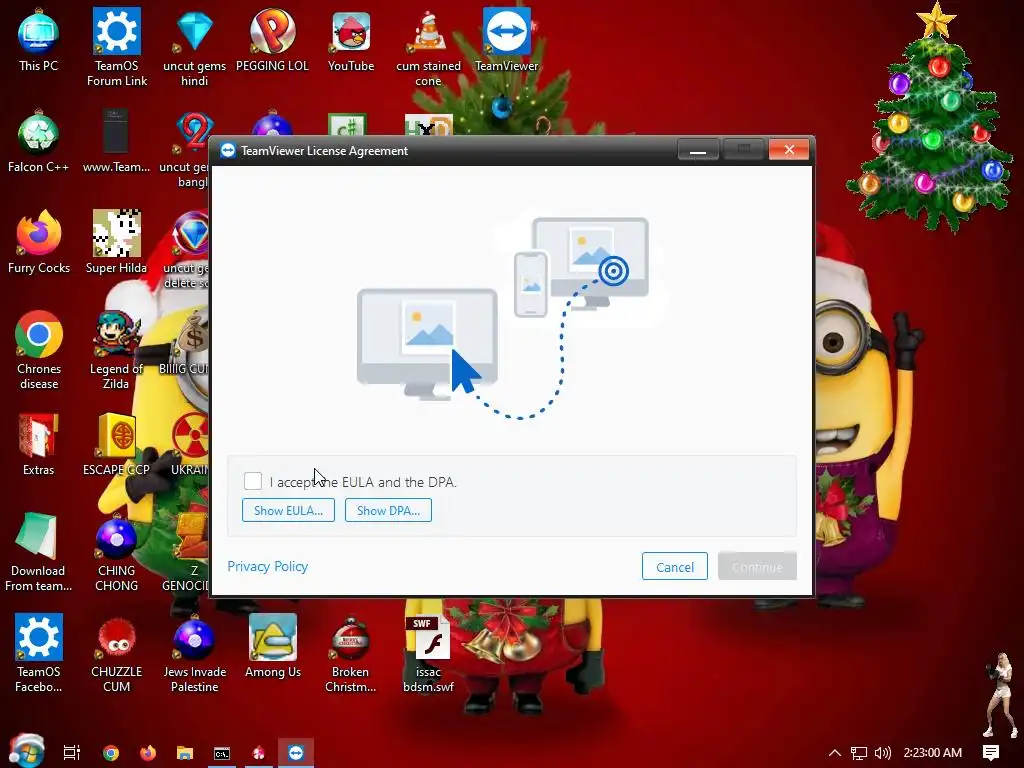Screen dimensions: 1024x768
Task: Click the Show DPA... button
Action: coord(388,510)
